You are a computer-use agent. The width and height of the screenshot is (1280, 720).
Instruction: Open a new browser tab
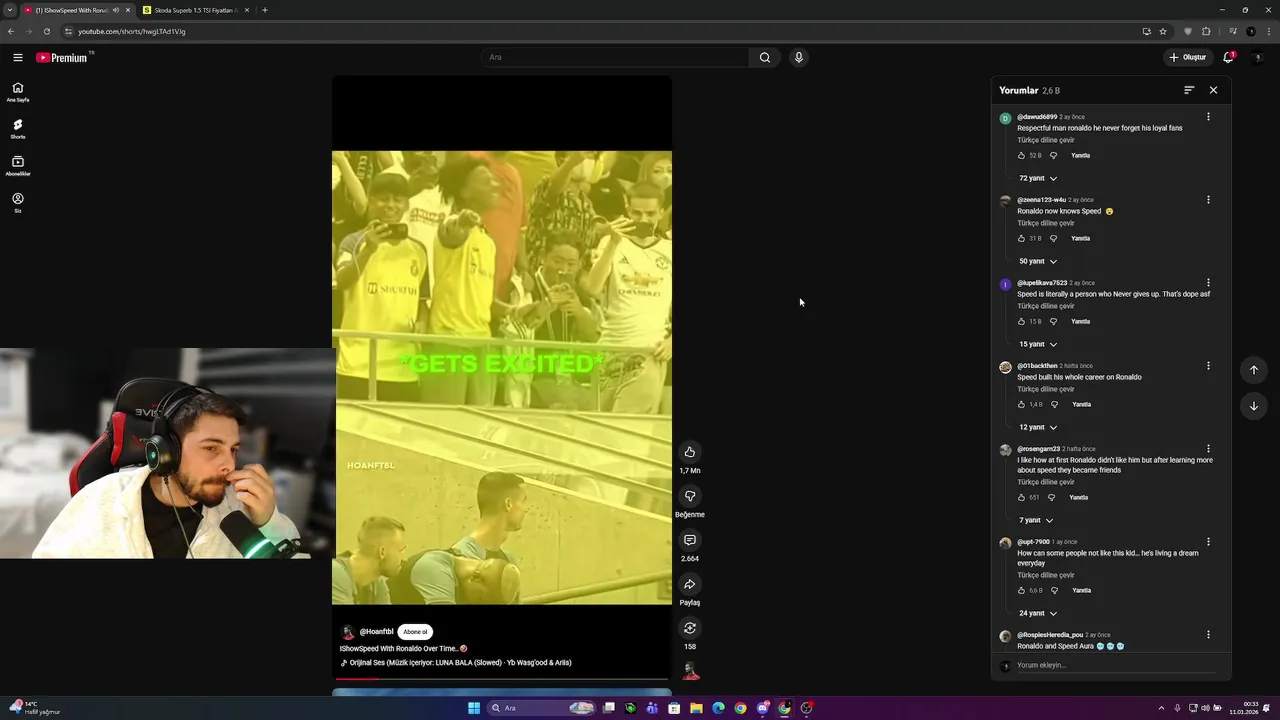[264, 10]
